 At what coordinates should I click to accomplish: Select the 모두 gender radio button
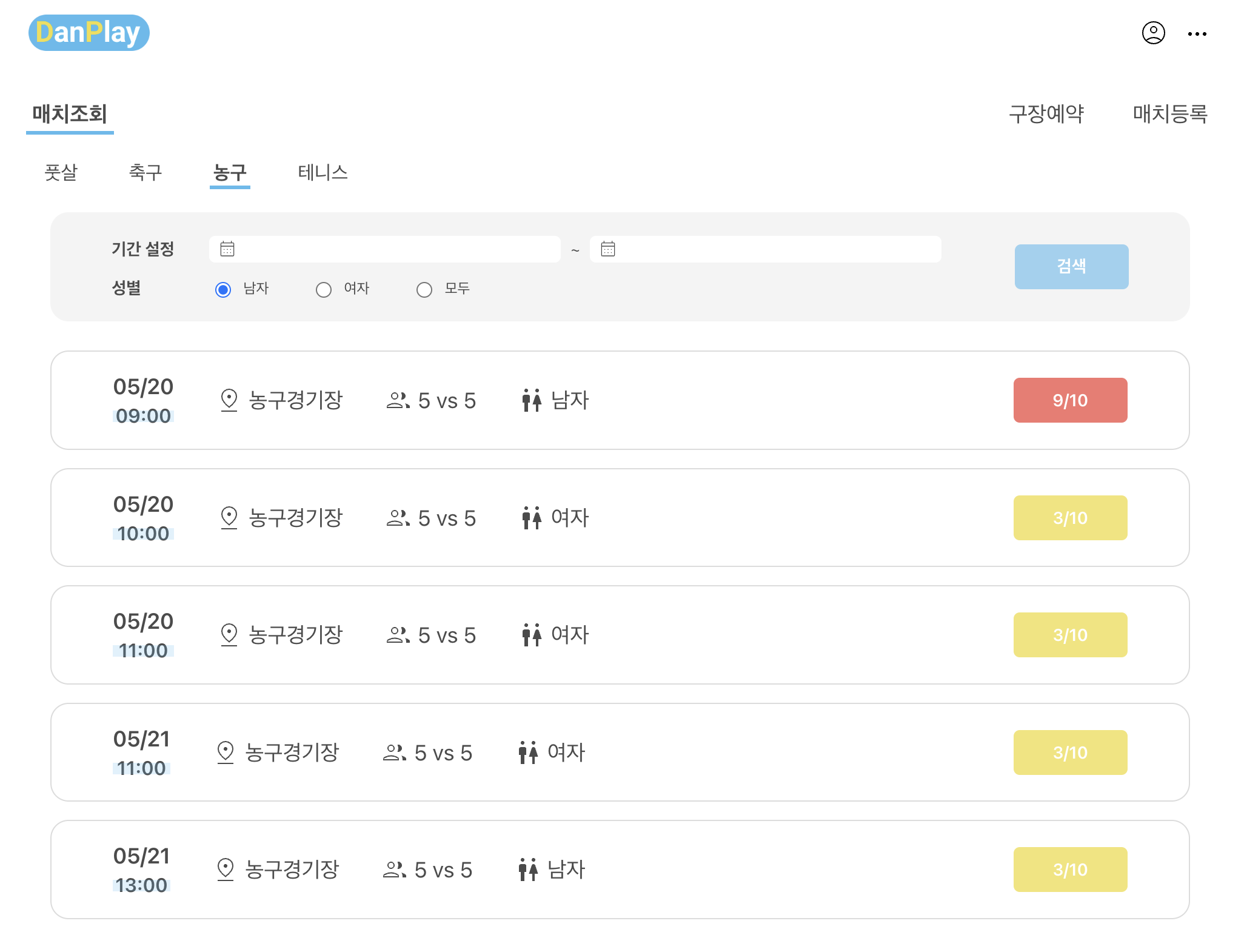[x=424, y=290]
